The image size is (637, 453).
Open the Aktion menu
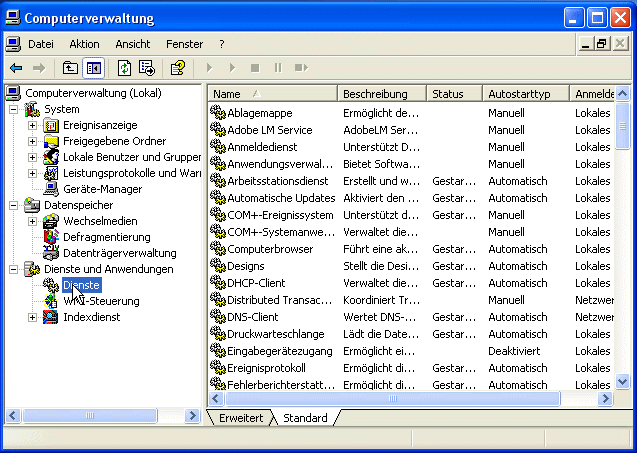click(x=84, y=44)
